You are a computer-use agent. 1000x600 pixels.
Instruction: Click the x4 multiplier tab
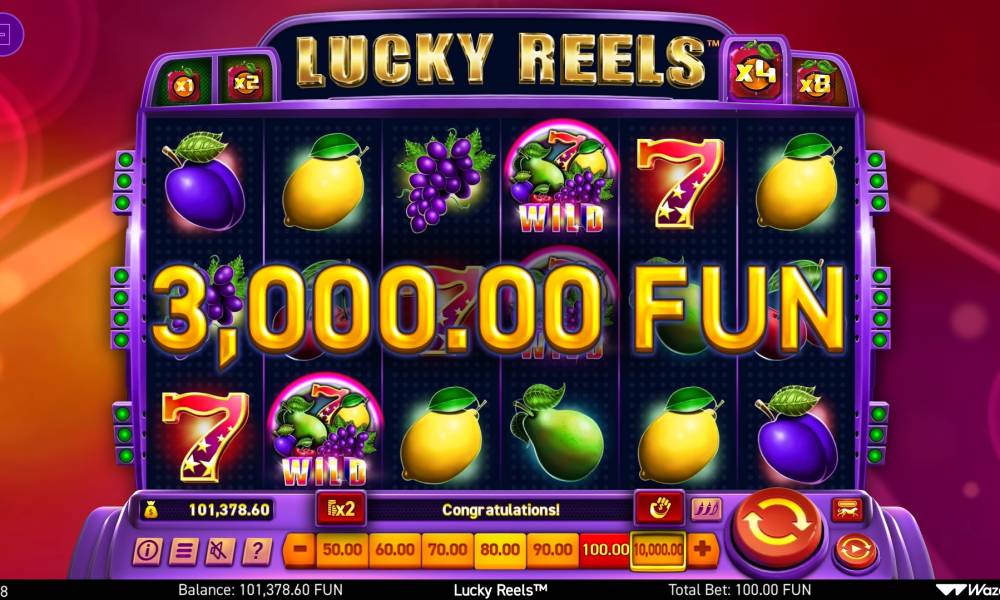point(756,71)
